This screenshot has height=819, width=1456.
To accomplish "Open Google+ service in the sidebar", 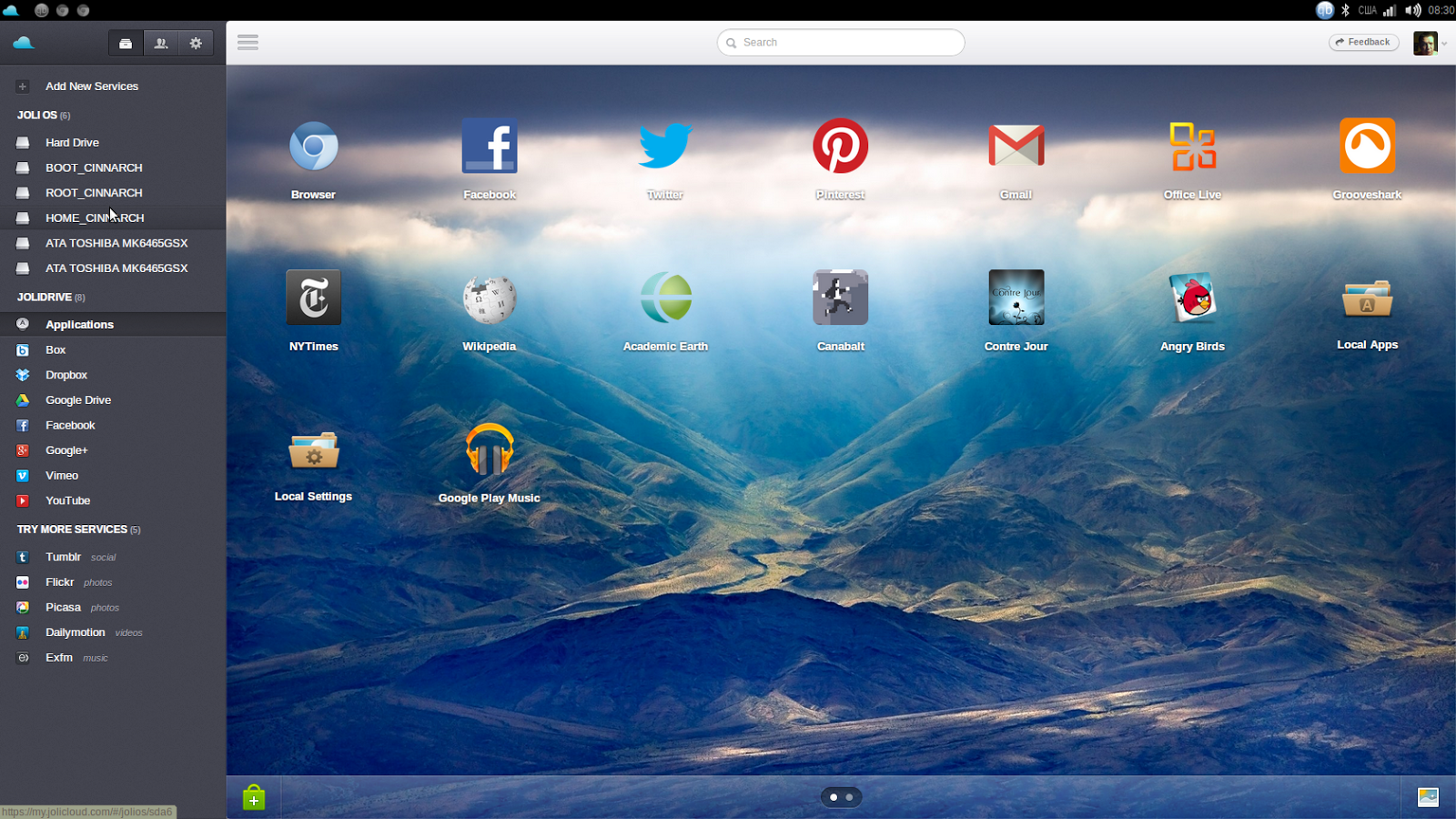I will [113, 450].
